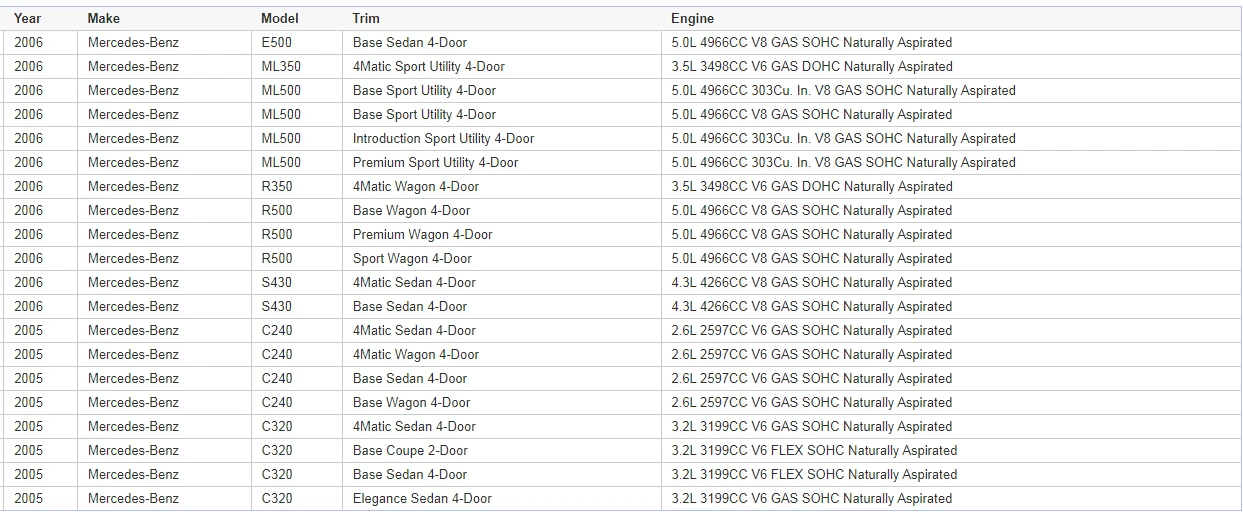The width and height of the screenshot is (1243, 517).
Task: Click the Model column header
Action: pos(280,18)
